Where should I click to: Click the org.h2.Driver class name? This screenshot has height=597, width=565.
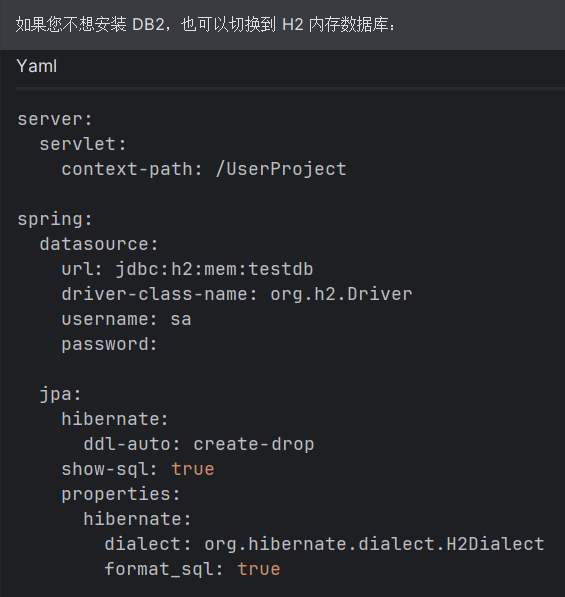coord(341,294)
